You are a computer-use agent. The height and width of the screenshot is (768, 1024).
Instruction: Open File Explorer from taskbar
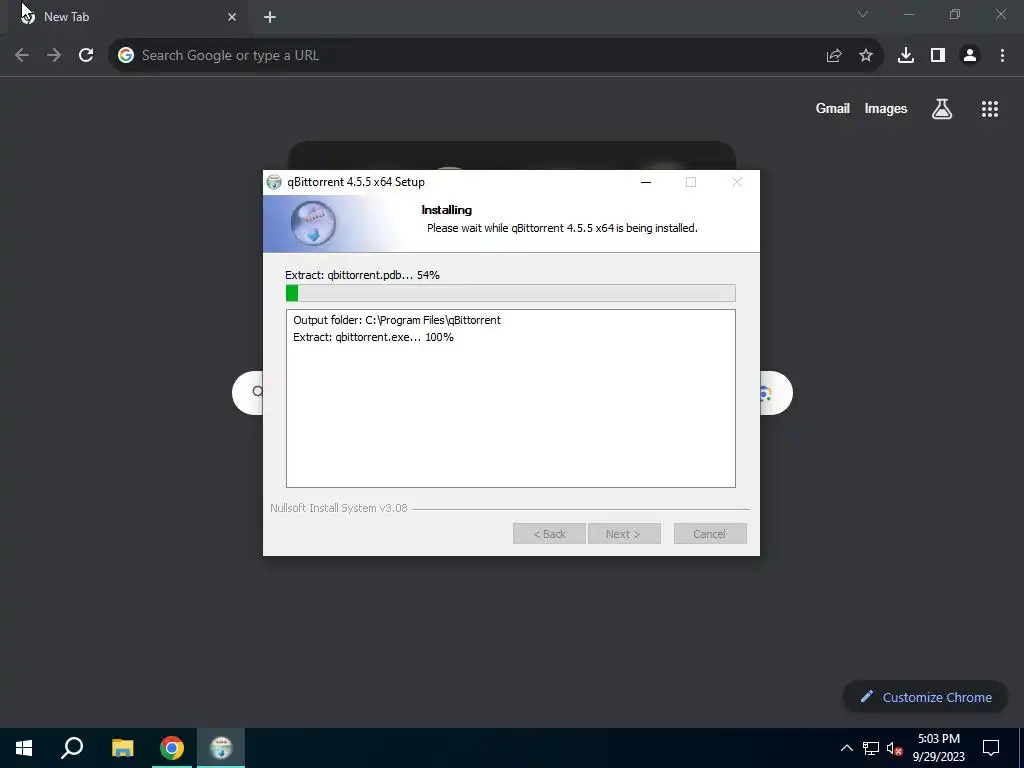(122, 748)
